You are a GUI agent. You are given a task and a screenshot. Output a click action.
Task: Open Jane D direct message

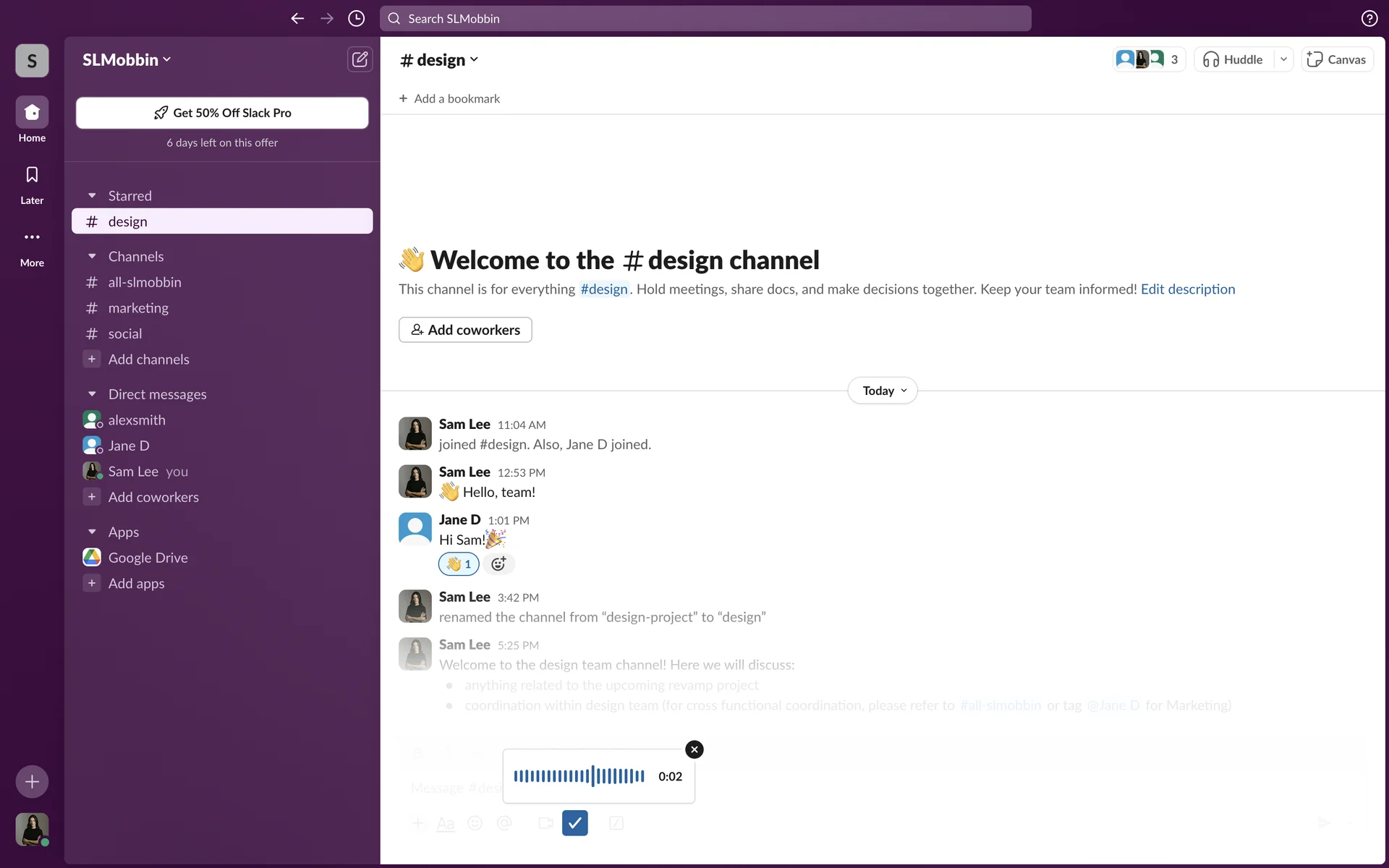[x=129, y=446]
